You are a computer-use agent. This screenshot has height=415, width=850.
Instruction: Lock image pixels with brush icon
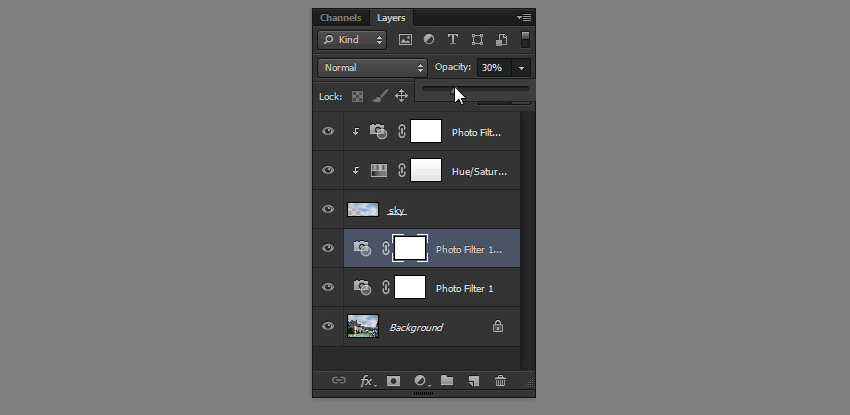point(380,96)
